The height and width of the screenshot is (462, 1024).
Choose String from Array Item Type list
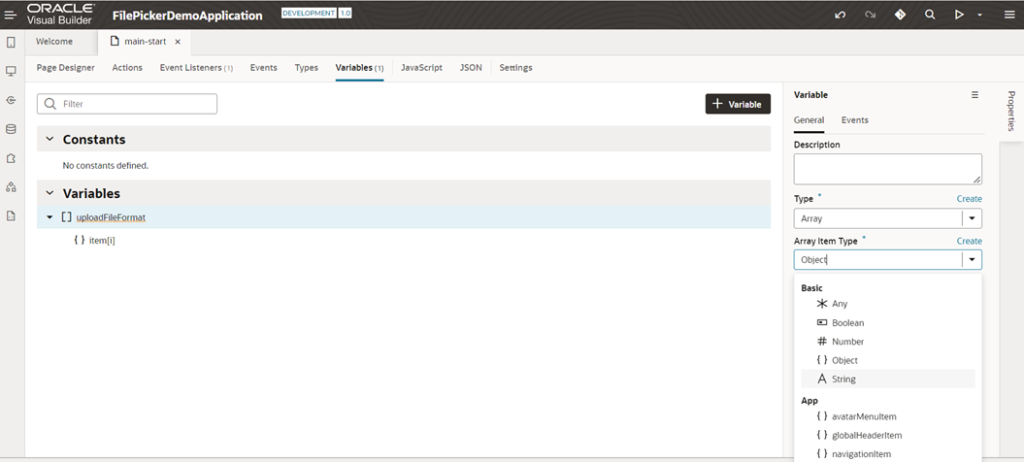[843, 379]
